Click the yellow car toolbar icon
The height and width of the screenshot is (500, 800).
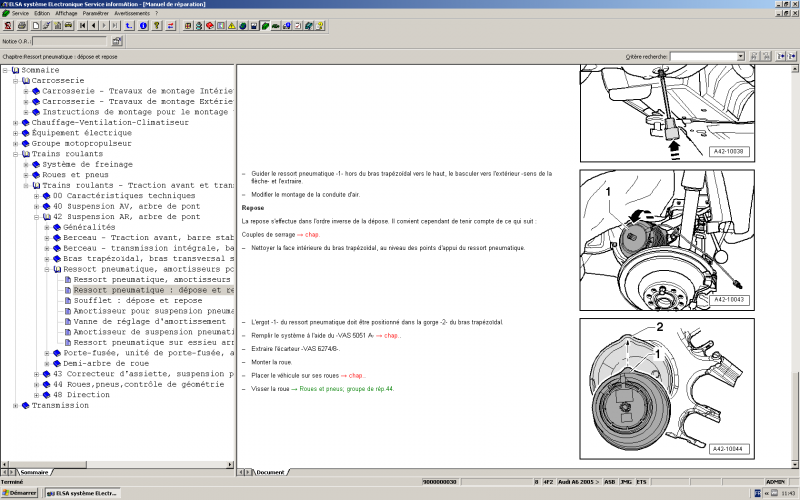point(68,26)
